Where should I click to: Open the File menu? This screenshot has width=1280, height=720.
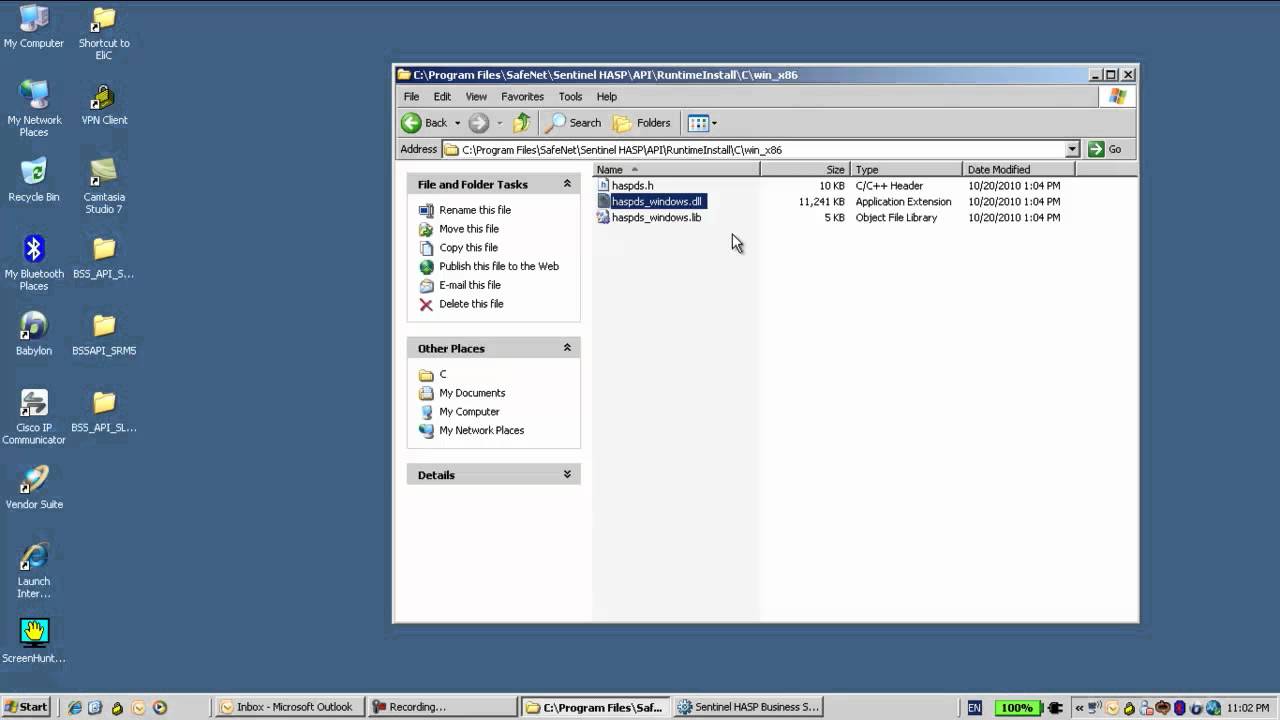coord(411,97)
